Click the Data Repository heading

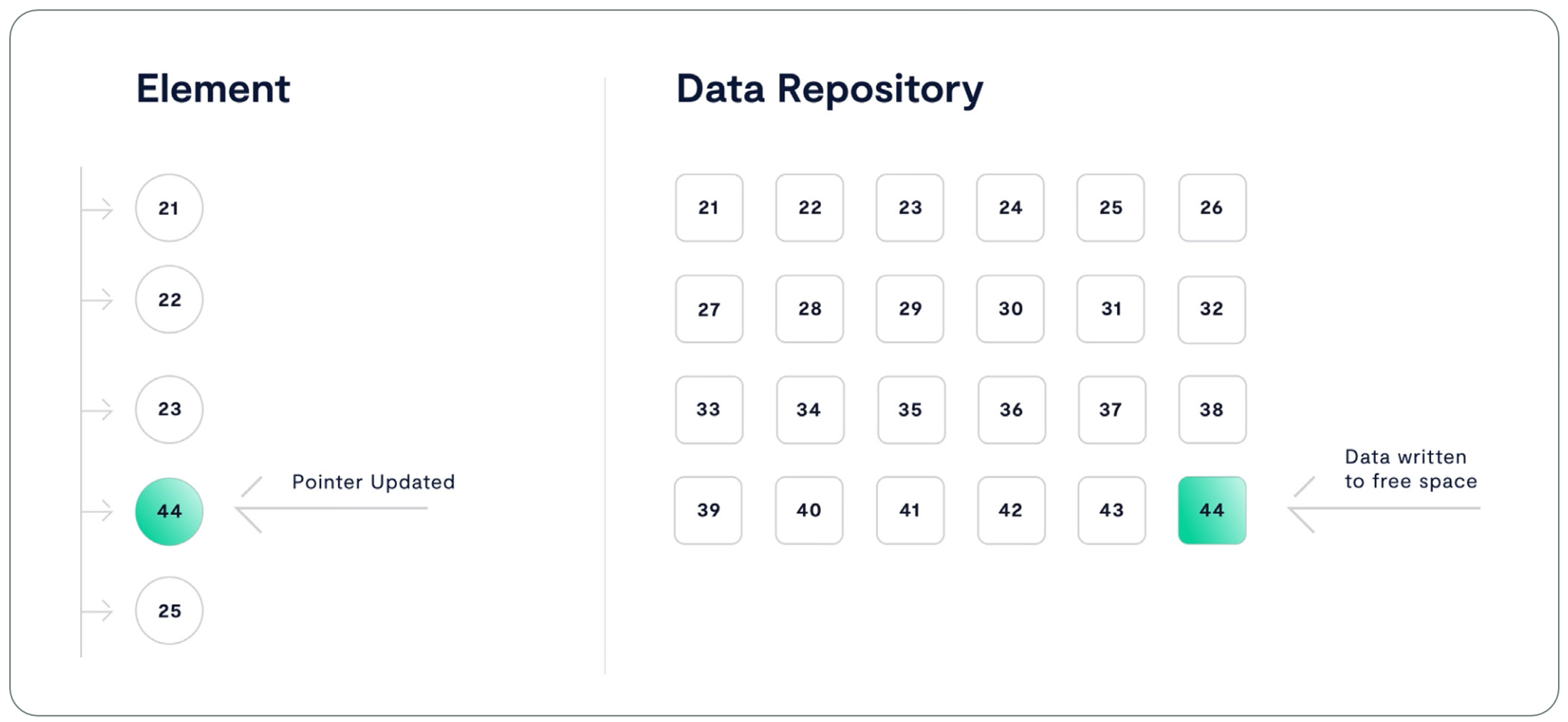829,89
